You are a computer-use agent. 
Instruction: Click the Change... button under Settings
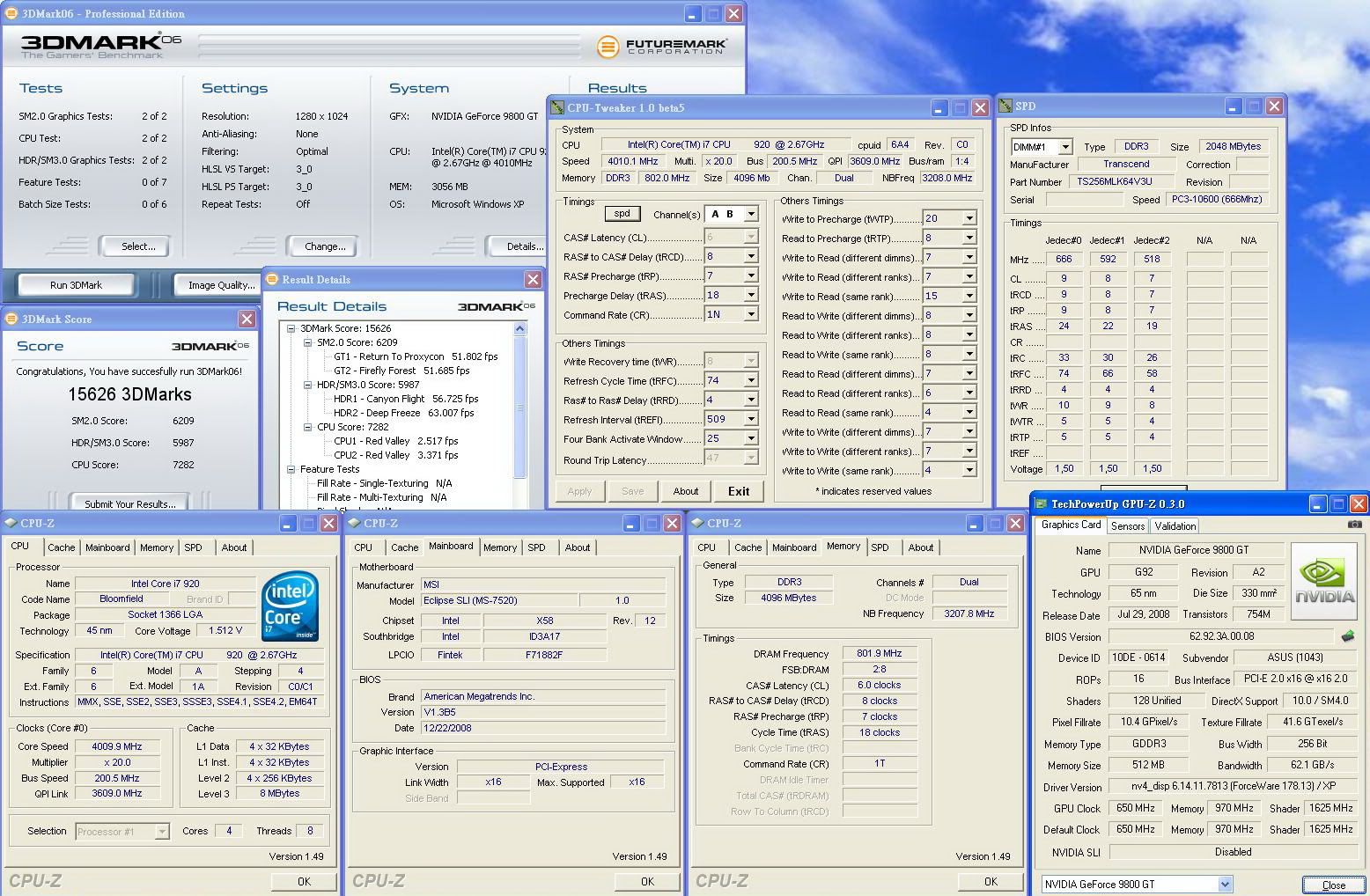(x=321, y=246)
